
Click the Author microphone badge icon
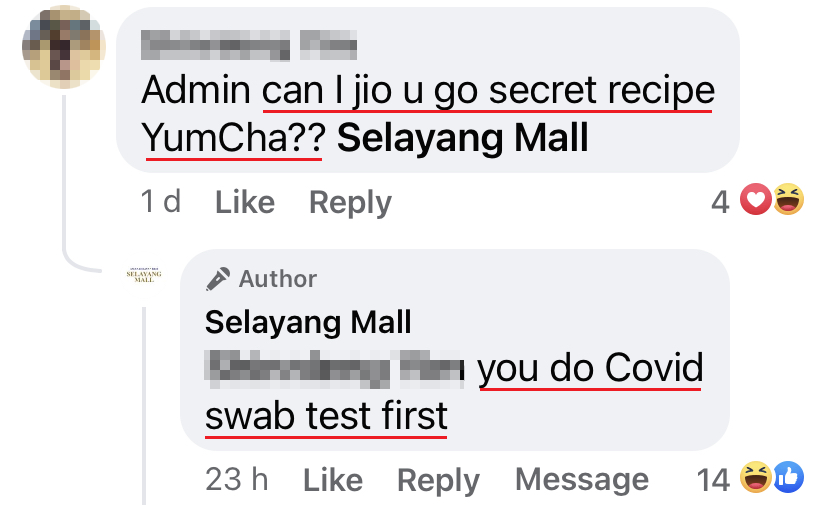218,279
